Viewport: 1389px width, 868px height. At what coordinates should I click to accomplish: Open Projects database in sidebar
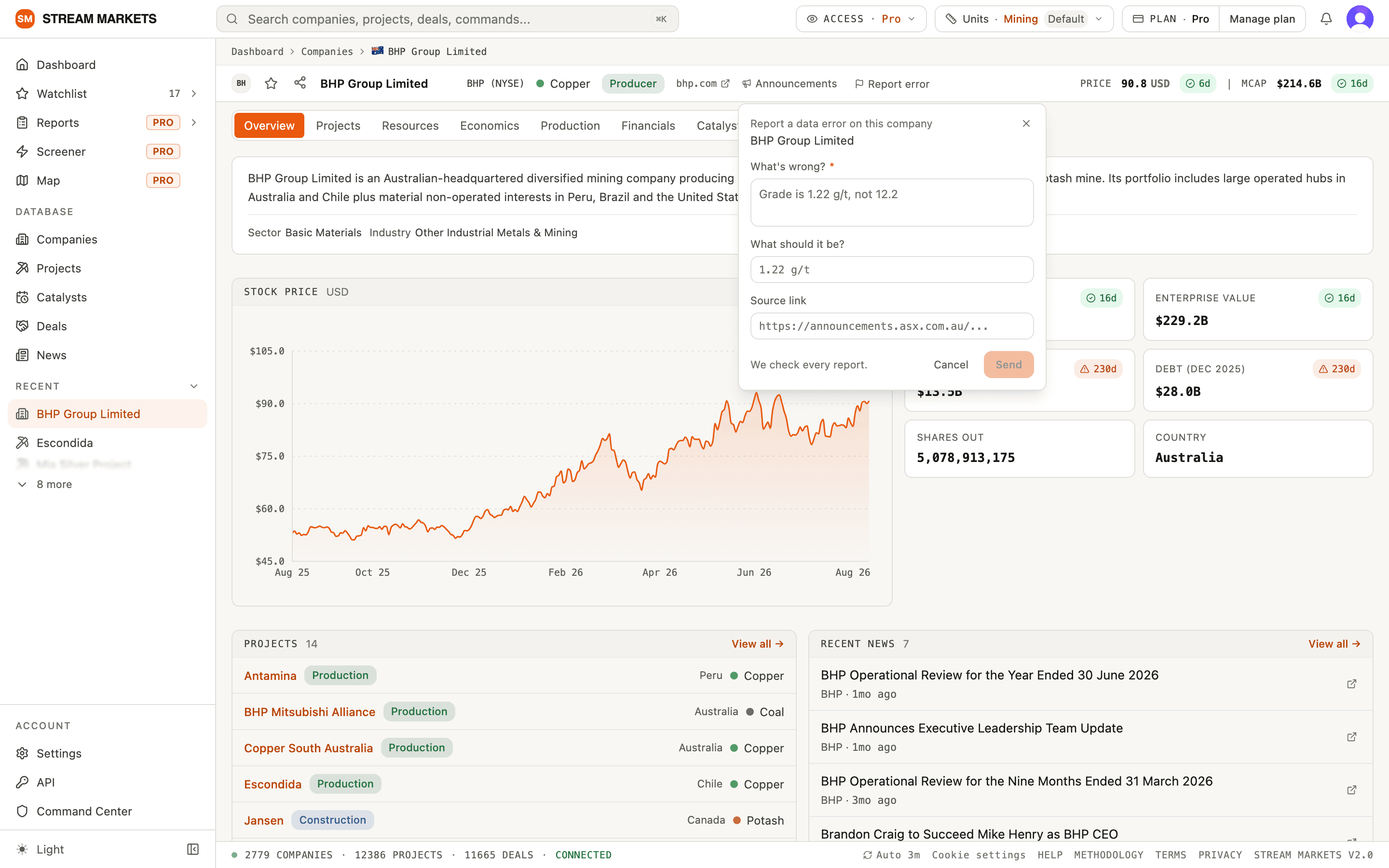click(108, 268)
